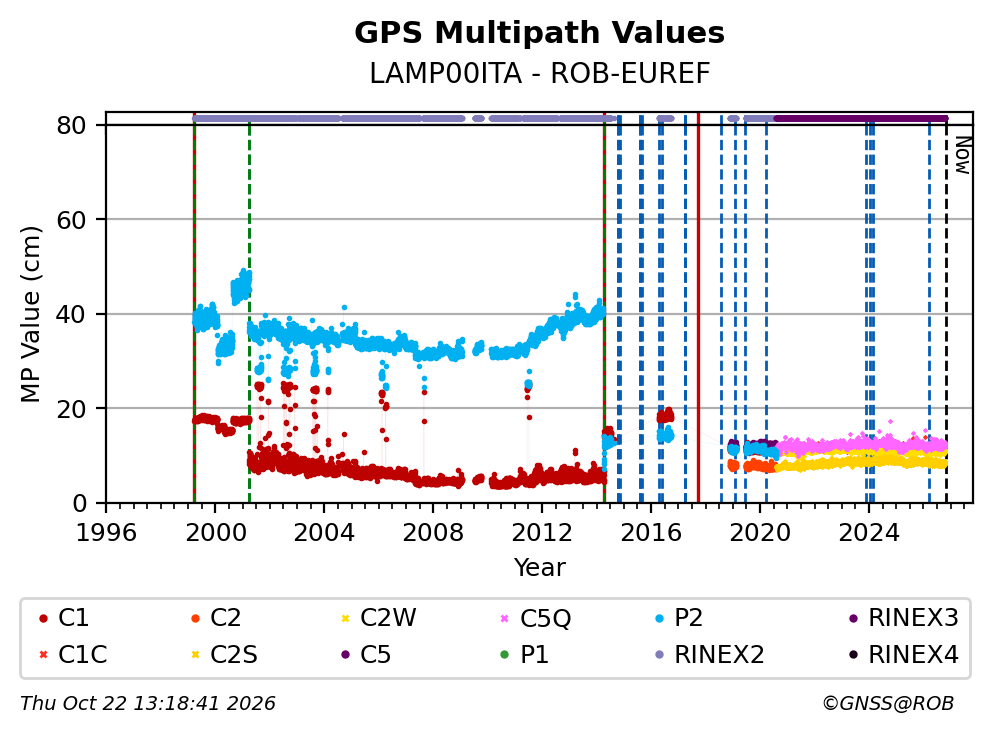This screenshot has width=992, height=734.
Task: Click the P1 legend label
Action: [x=534, y=654]
